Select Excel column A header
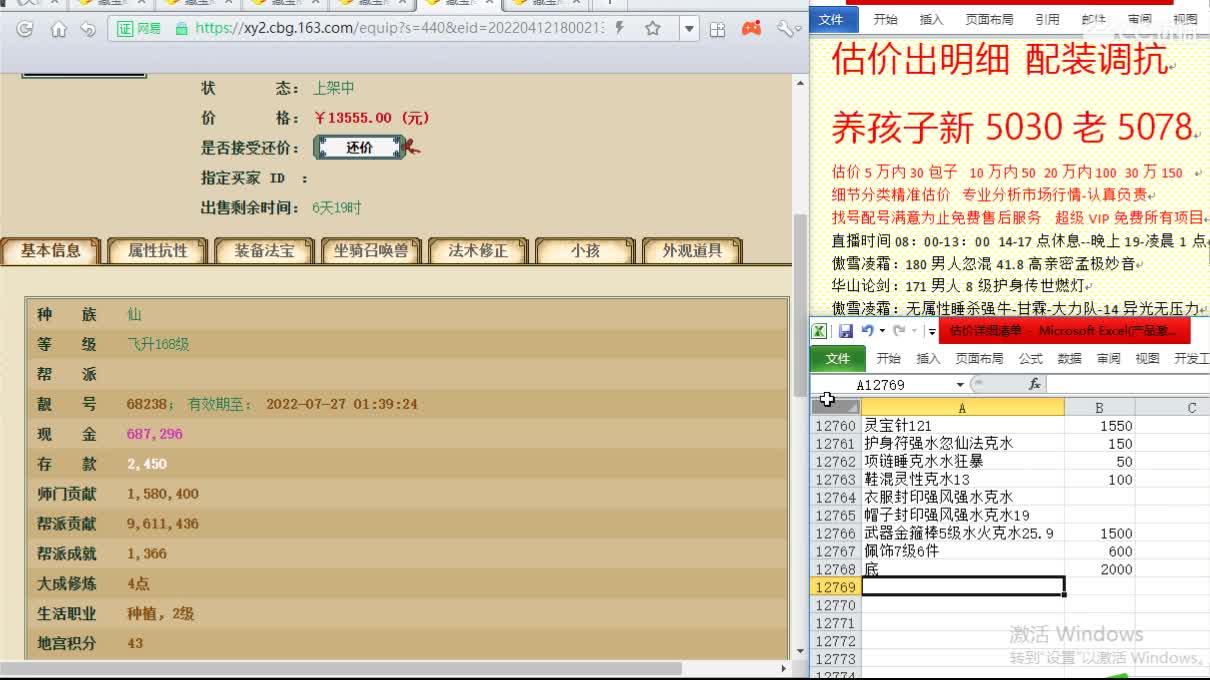The image size is (1210, 680). point(962,407)
